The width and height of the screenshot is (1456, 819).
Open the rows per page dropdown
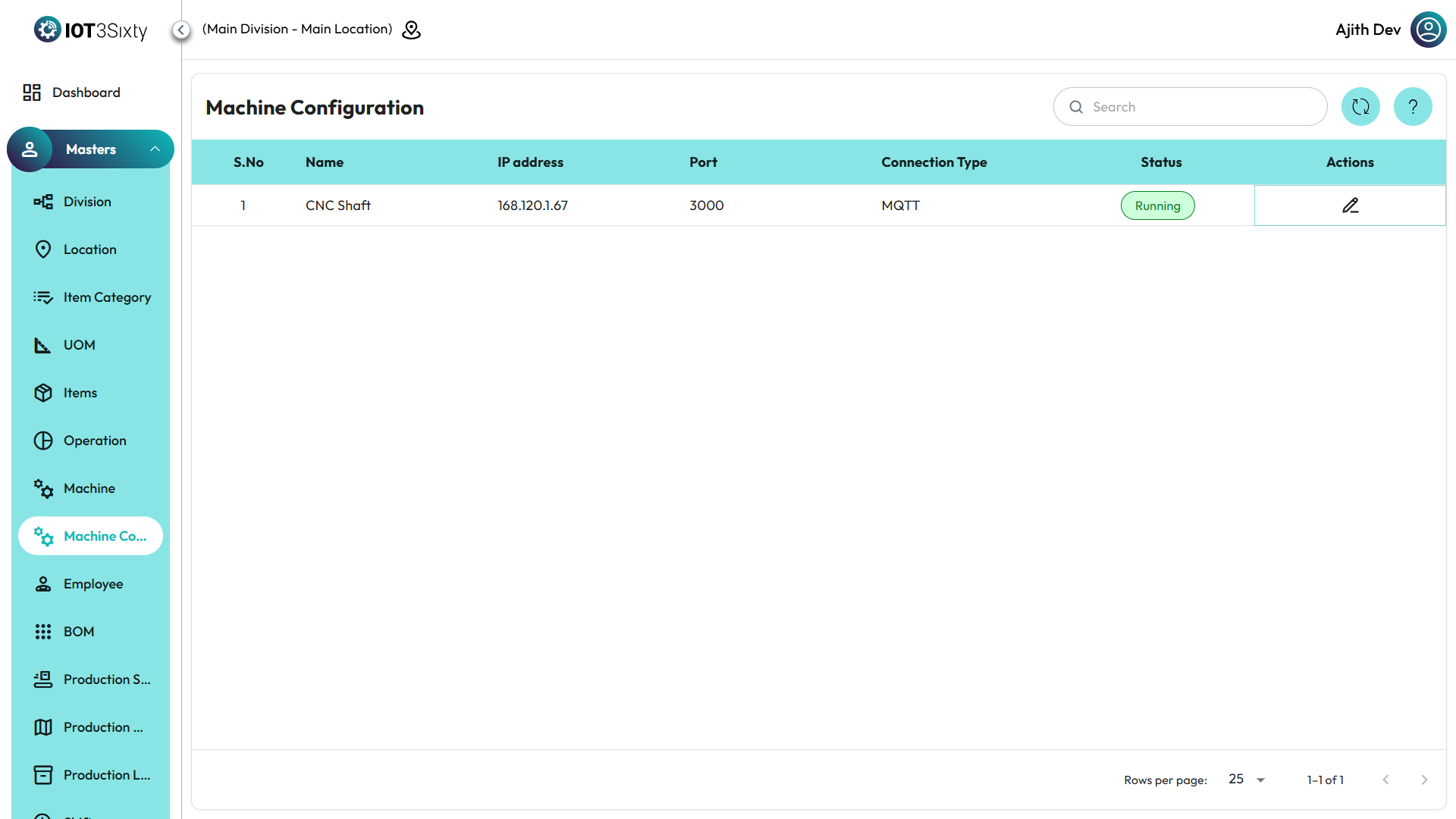[1247, 780]
